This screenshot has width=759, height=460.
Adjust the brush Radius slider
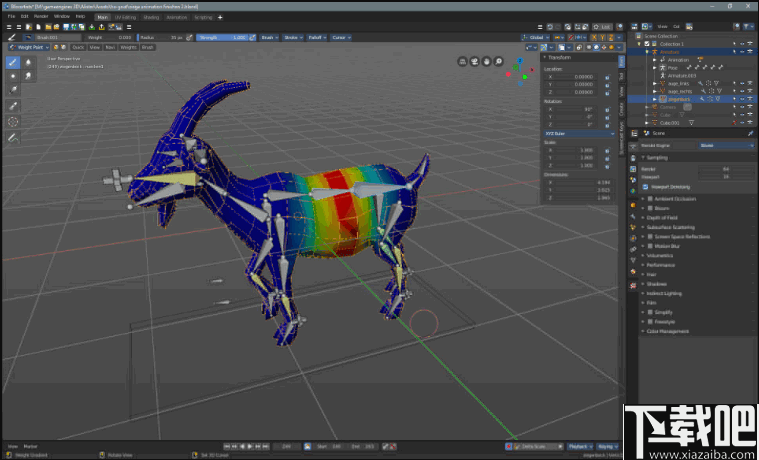coord(161,37)
